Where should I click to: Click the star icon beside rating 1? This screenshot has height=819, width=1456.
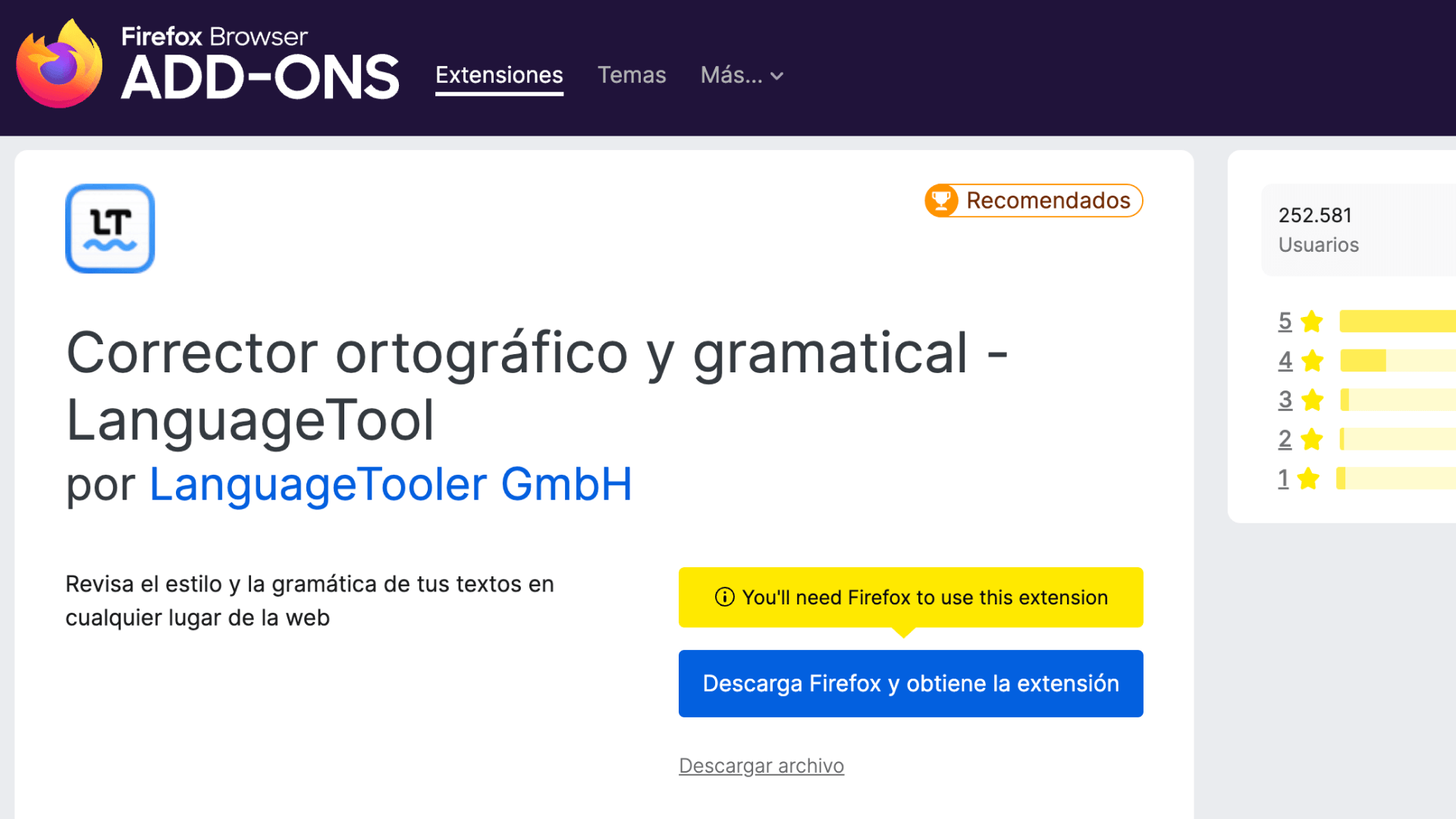(1308, 479)
